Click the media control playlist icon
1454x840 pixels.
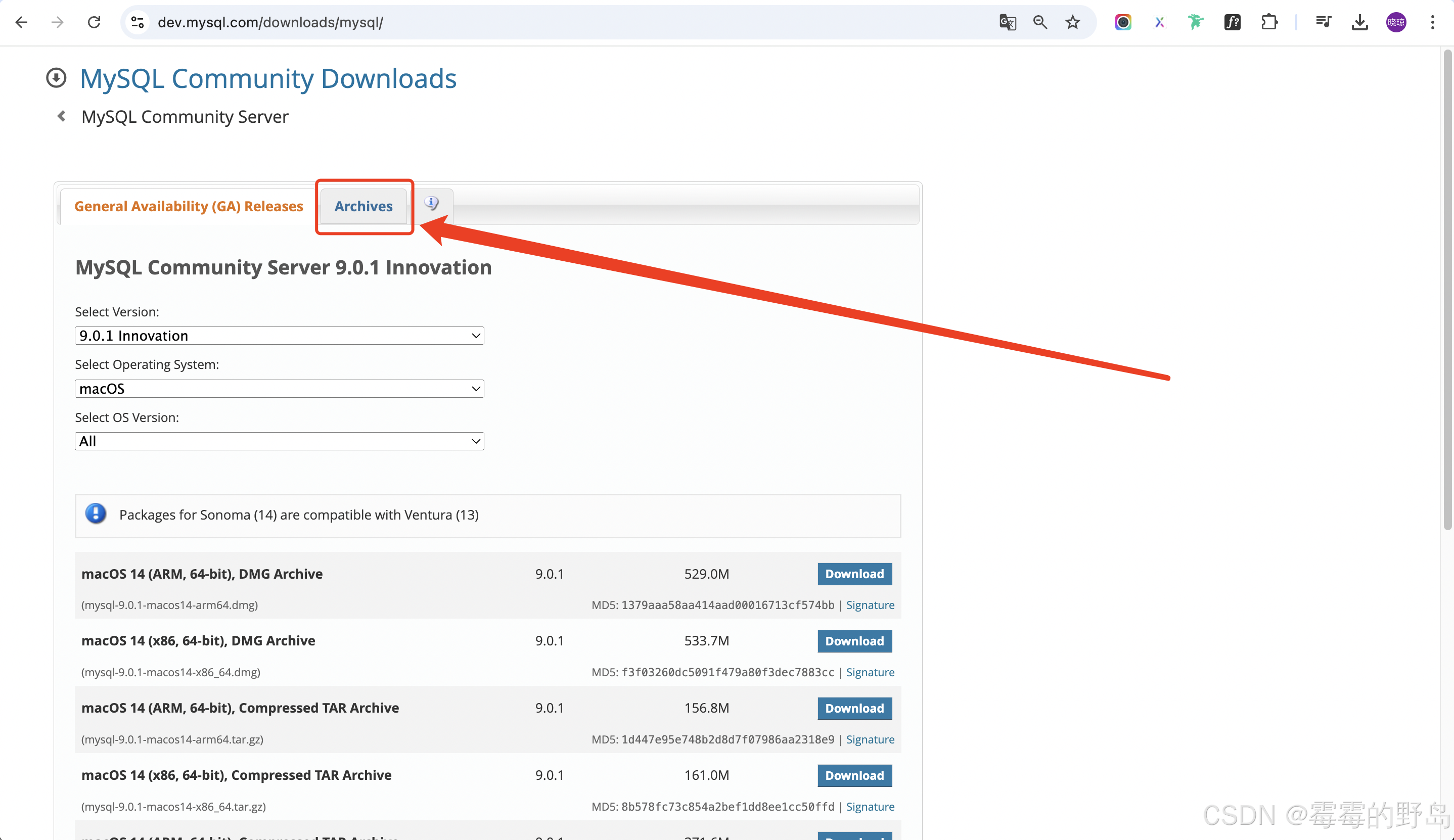(x=1323, y=23)
